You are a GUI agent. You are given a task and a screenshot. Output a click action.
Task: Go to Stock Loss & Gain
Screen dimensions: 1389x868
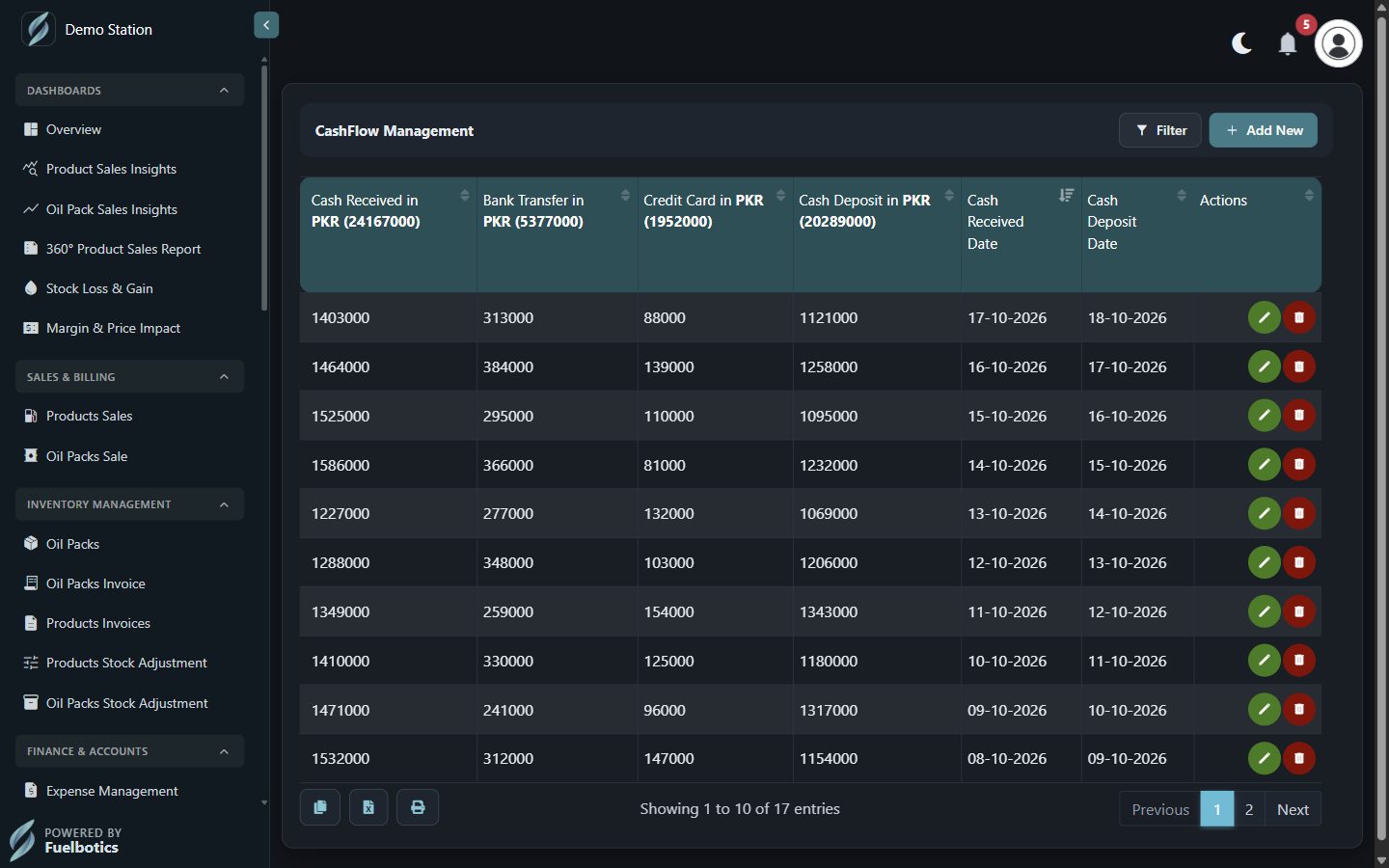tap(99, 288)
